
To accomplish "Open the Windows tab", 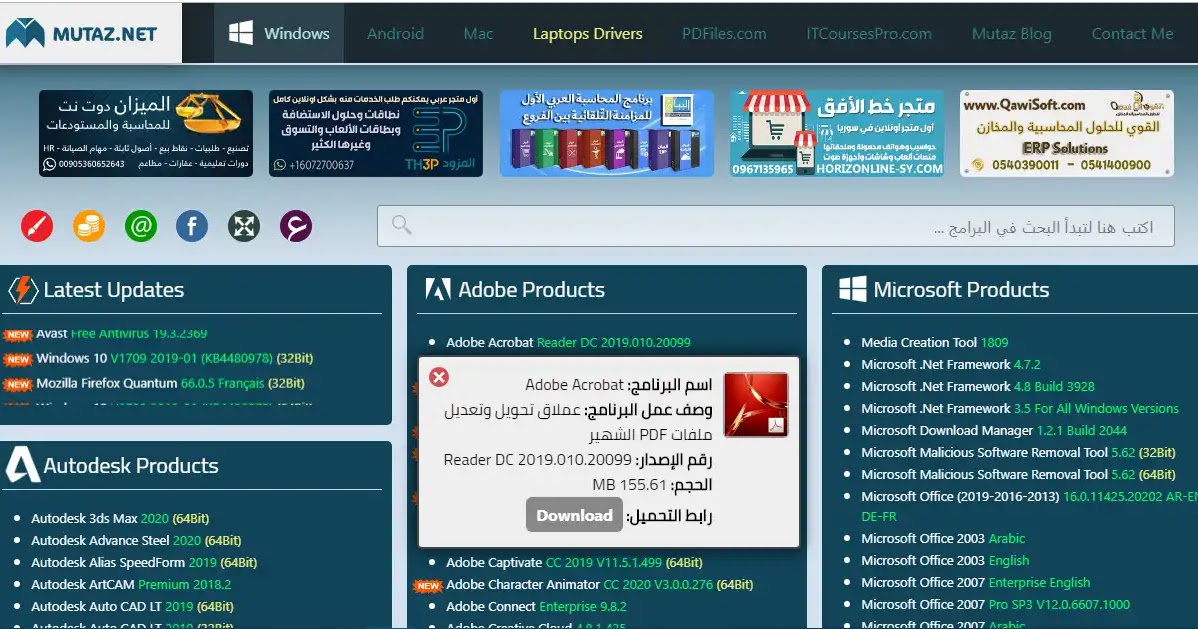I will pyautogui.click(x=279, y=34).
